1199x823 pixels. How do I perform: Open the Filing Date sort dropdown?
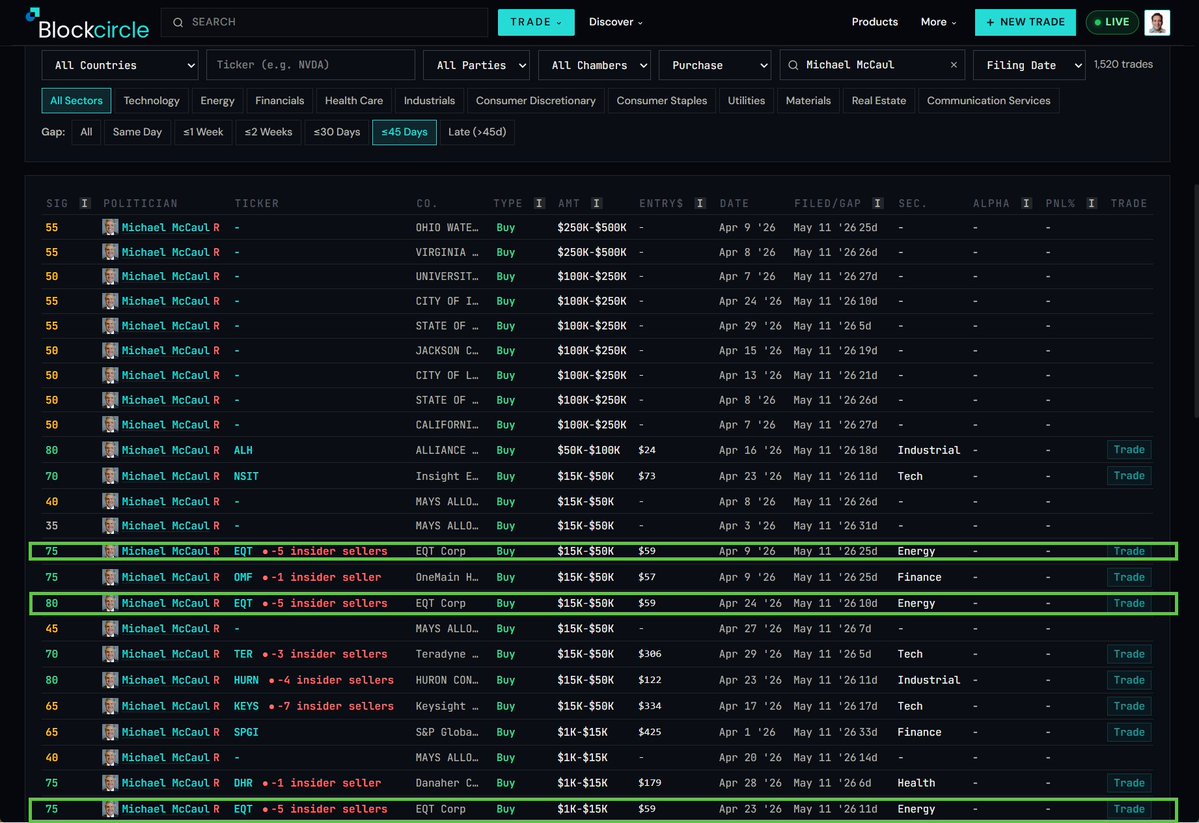point(1028,65)
